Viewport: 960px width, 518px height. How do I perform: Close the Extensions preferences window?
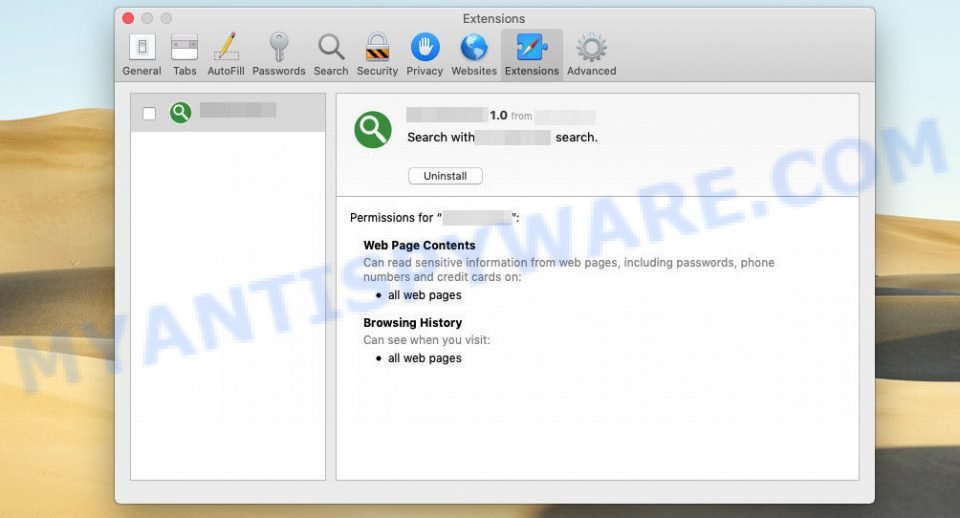pyautogui.click(x=128, y=18)
